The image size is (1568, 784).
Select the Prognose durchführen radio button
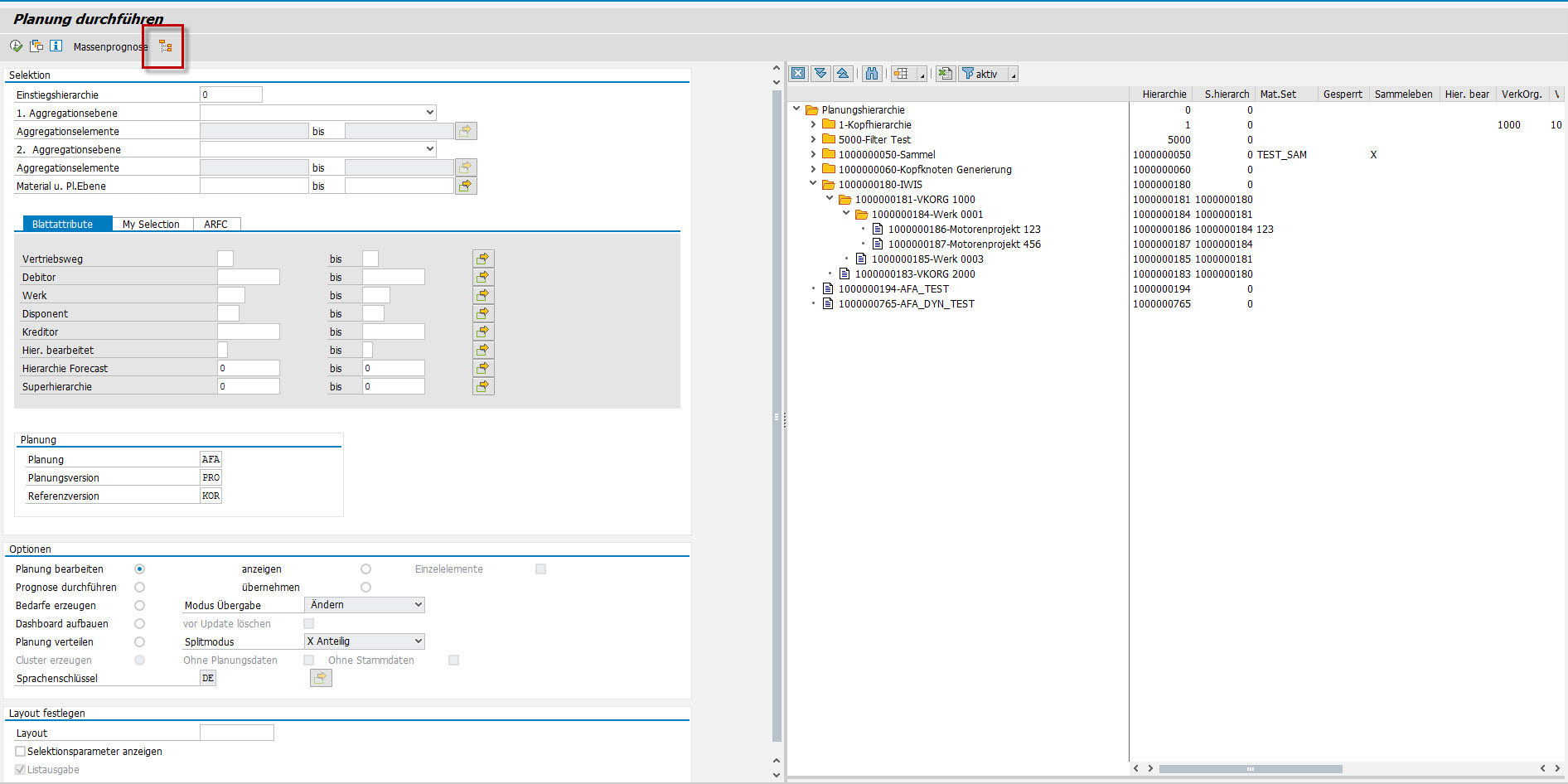139,588
